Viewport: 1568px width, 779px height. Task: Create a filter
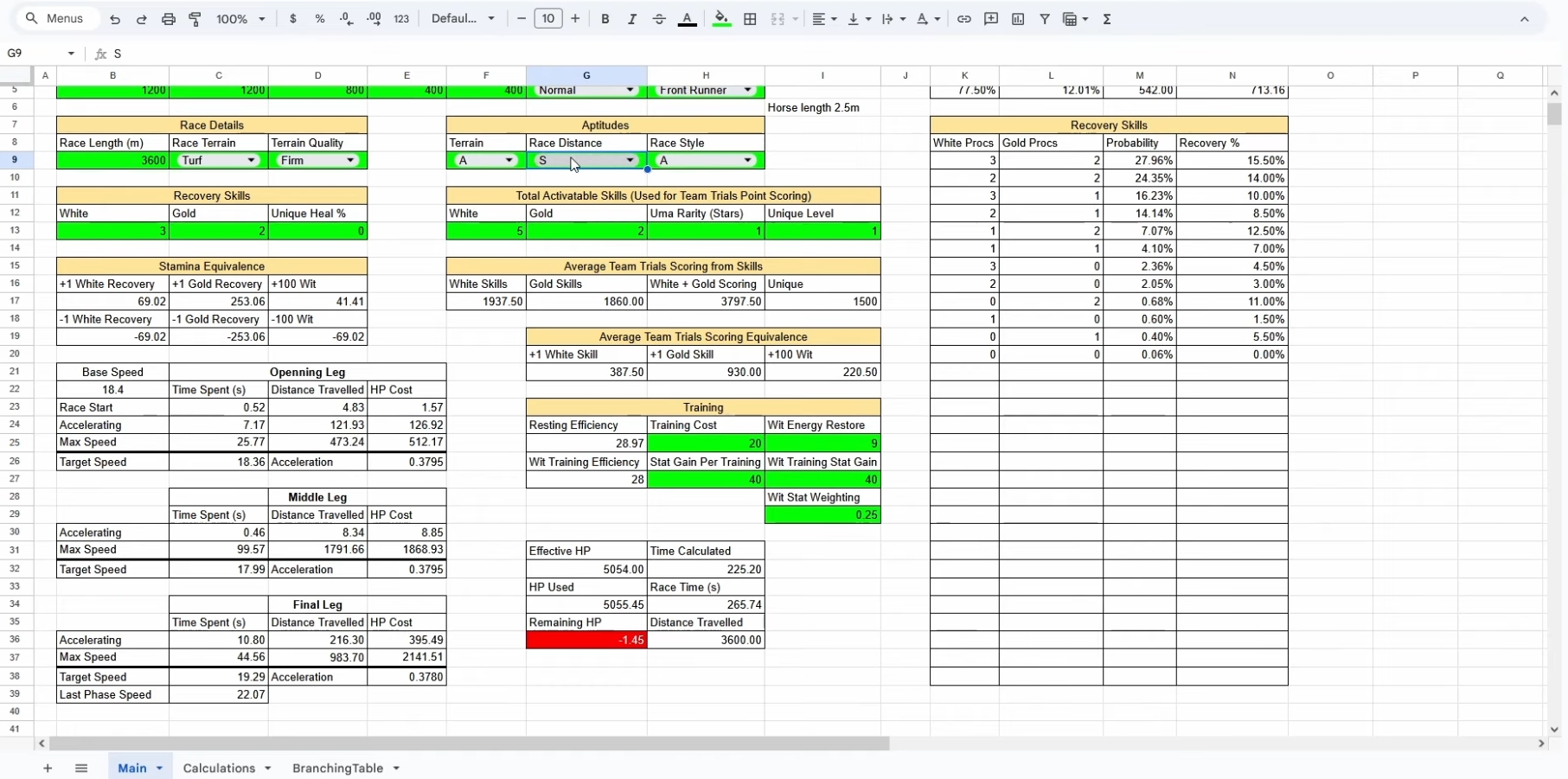(x=1045, y=19)
